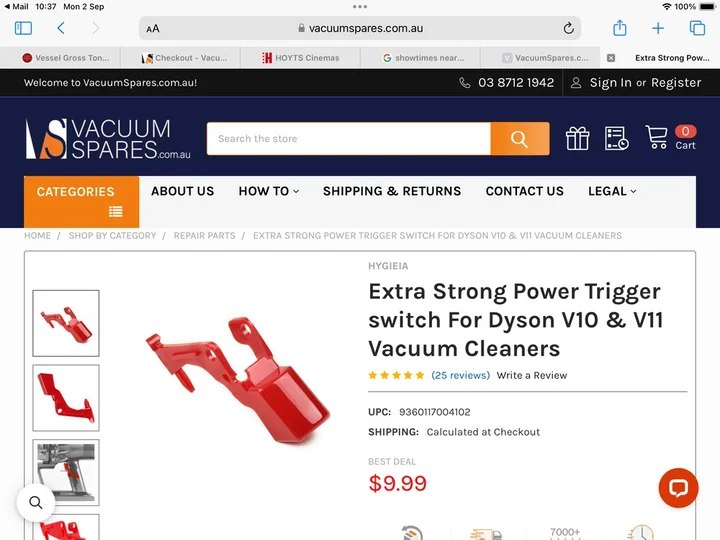Expand the HOW TO dropdown menu
720x540 pixels.
pyautogui.click(x=269, y=191)
